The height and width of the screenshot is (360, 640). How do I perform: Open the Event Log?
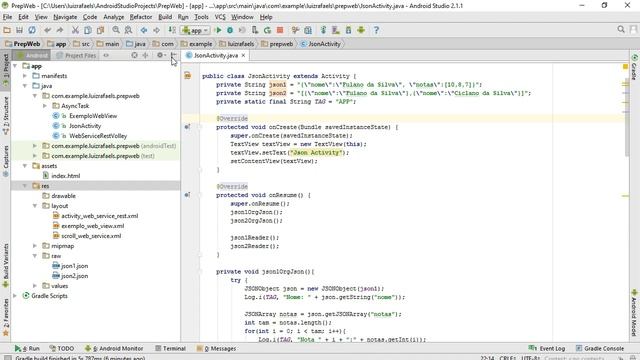click(547, 348)
